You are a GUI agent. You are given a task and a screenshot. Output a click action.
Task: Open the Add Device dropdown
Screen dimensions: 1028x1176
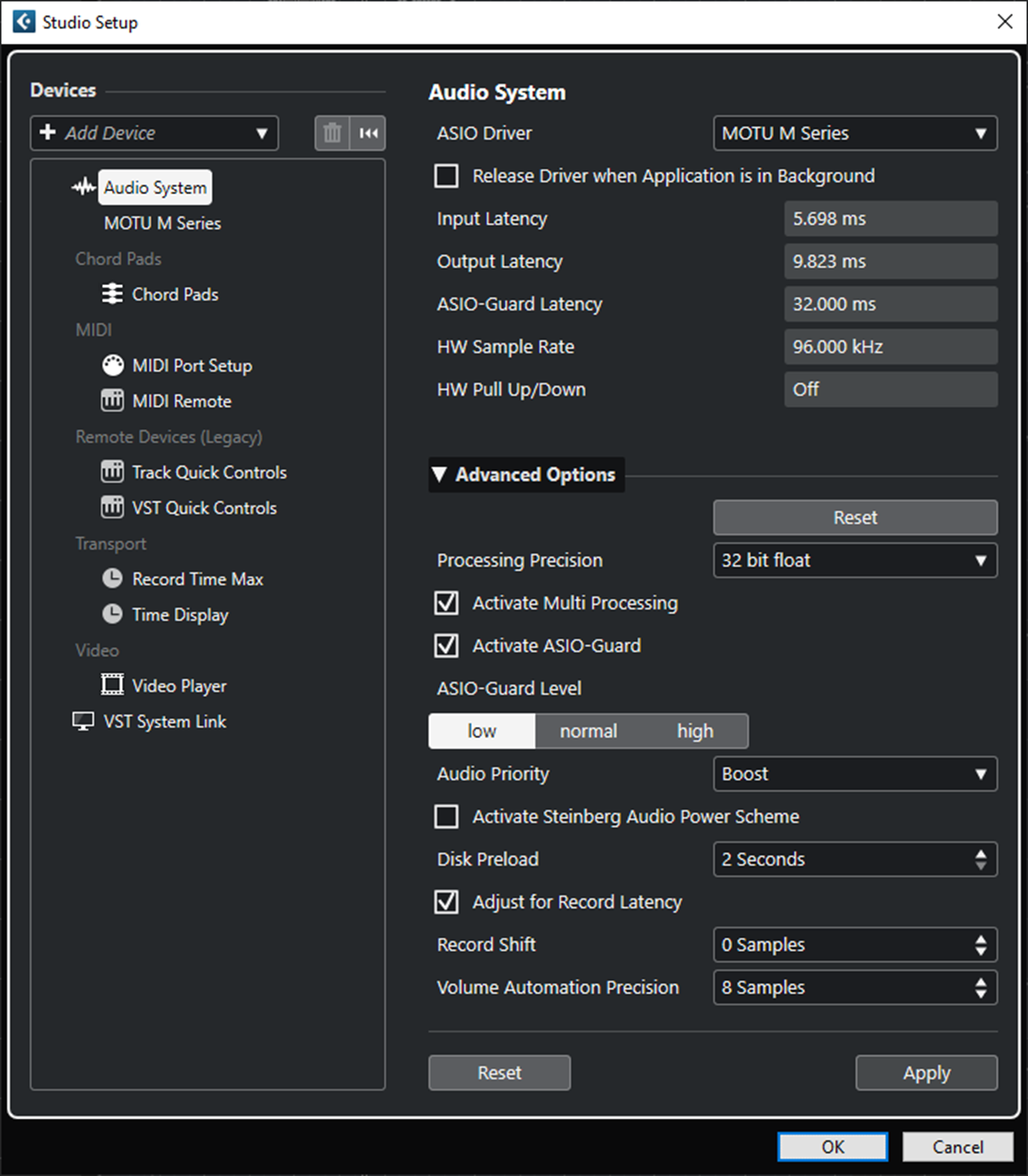click(154, 133)
